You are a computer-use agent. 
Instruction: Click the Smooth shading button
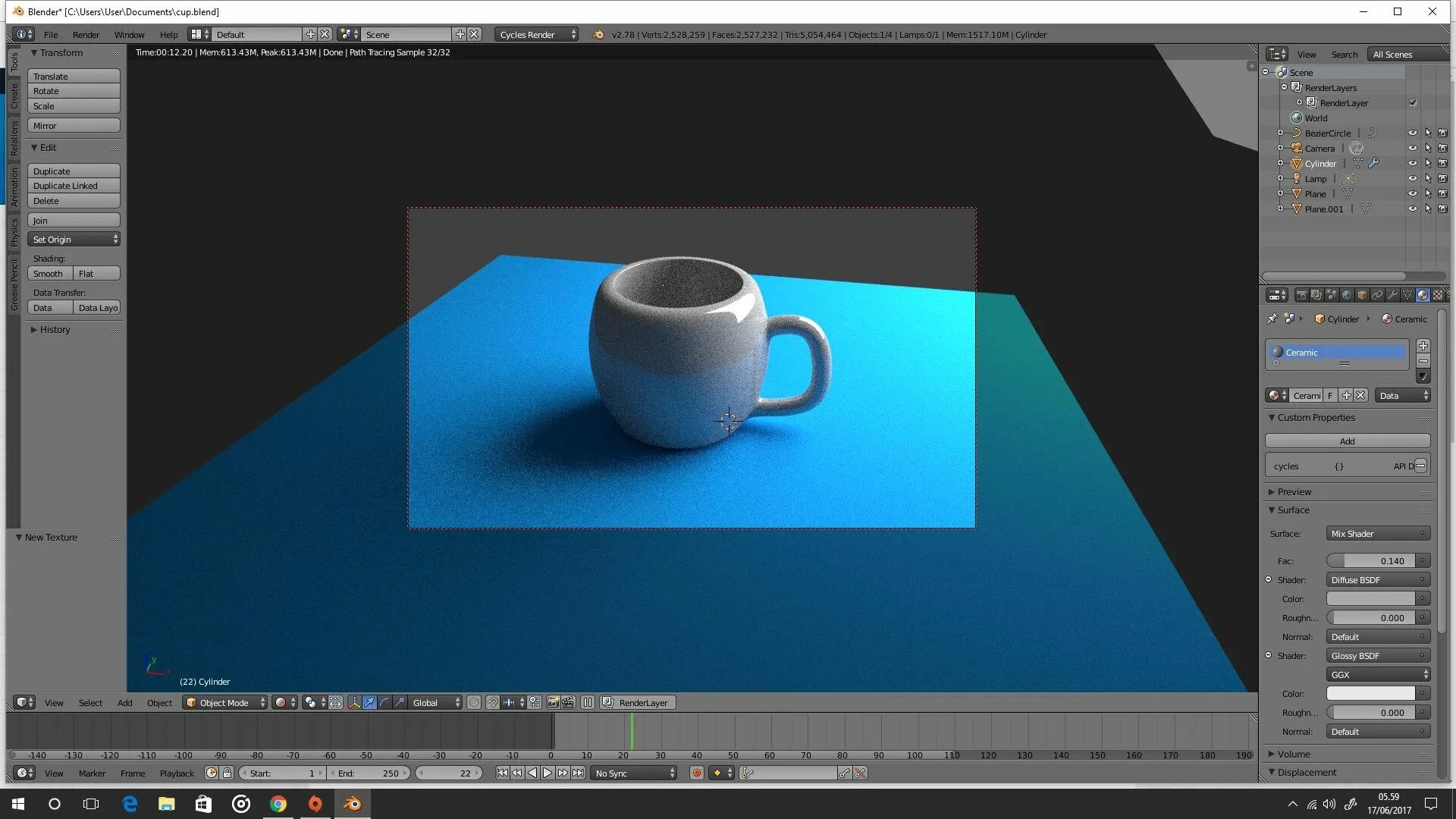[x=49, y=274]
